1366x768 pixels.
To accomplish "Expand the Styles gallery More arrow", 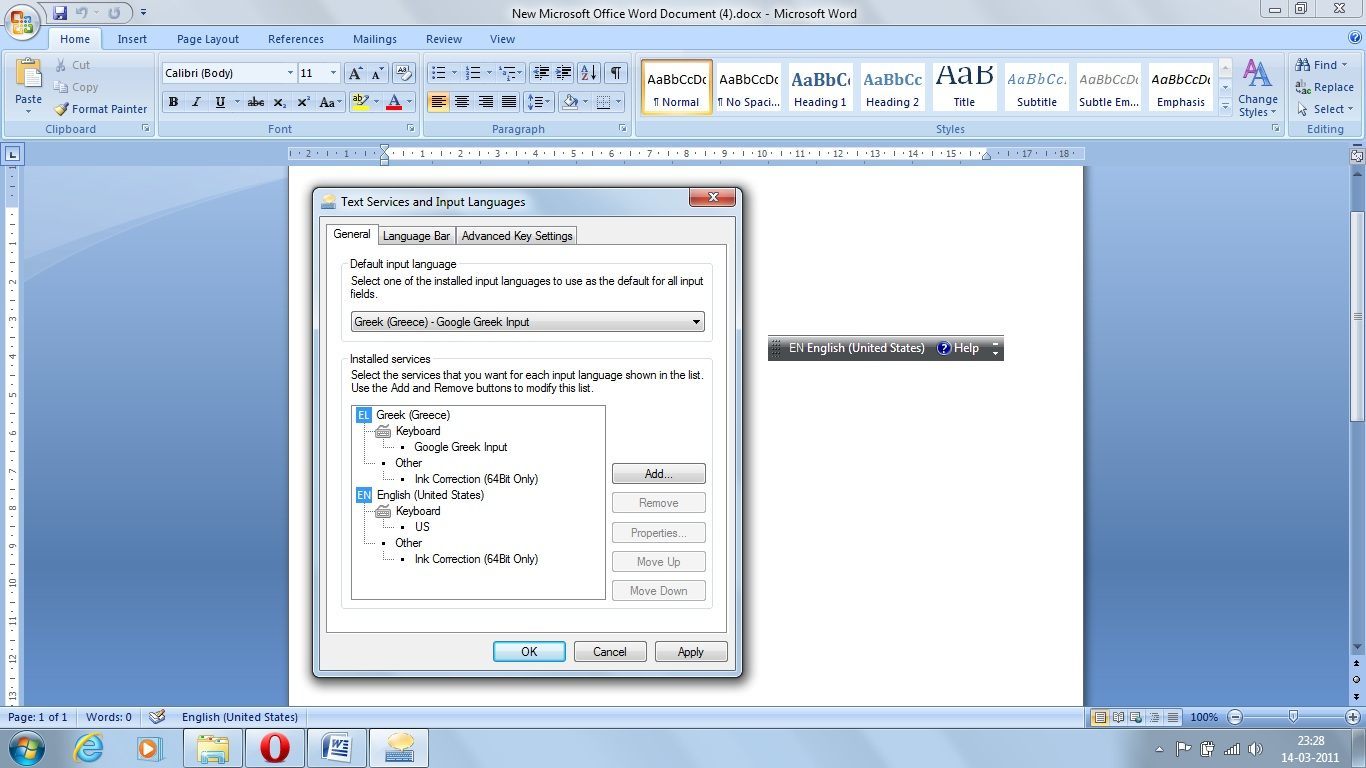I will point(1226,106).
